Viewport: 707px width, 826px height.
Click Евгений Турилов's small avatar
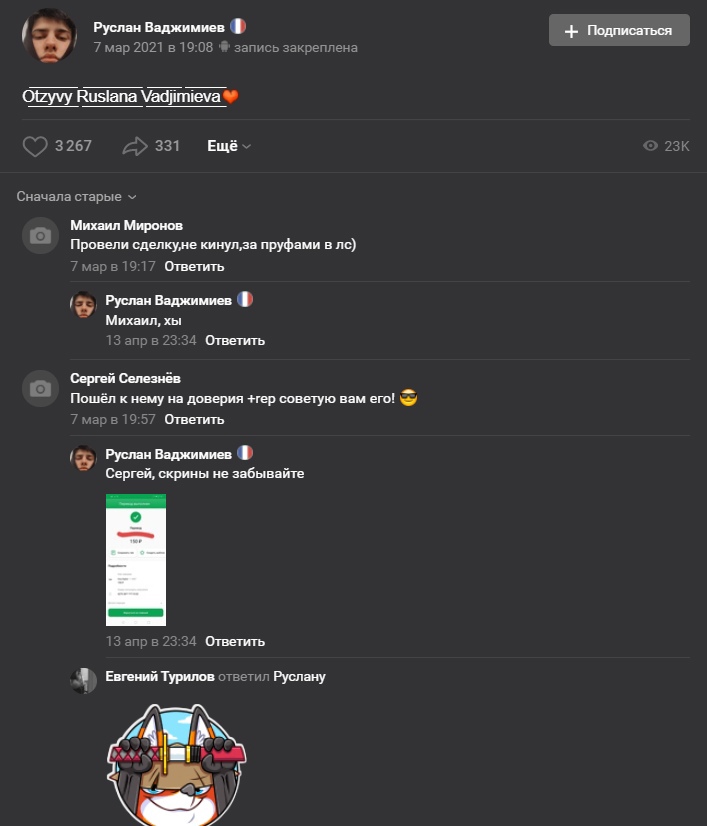83,681
